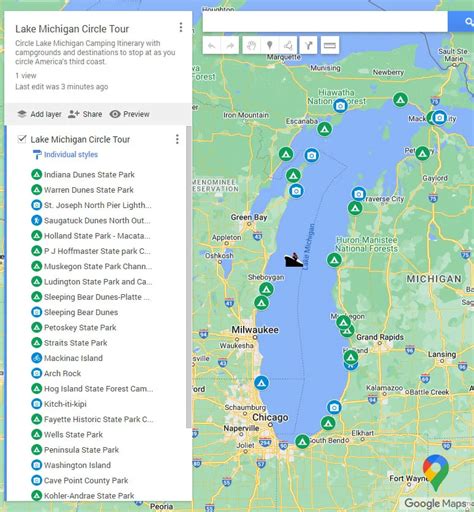The height and width of the screenshot is (512, 474).
Task: Select Warren Dunes State Park list item
Action: pos(89,190)
